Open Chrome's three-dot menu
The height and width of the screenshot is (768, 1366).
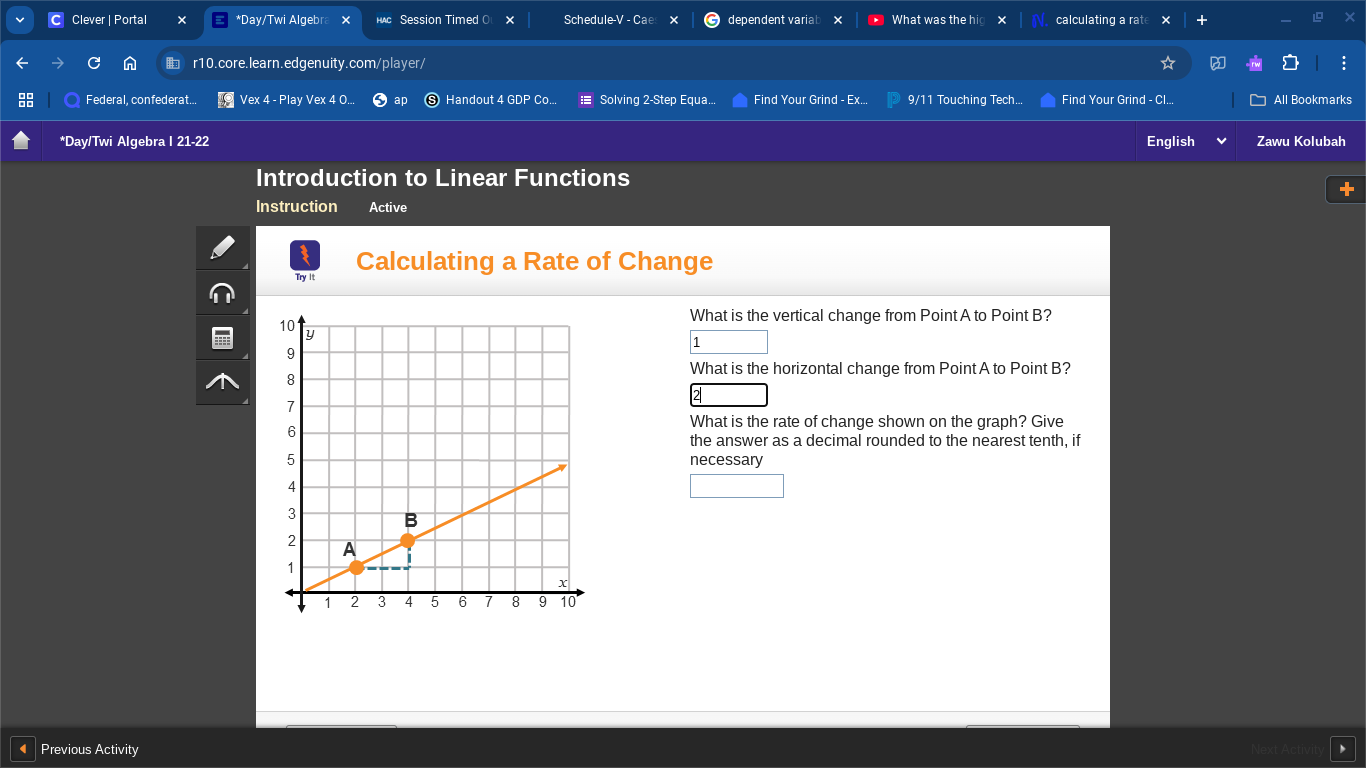(x=1345, y=62)
